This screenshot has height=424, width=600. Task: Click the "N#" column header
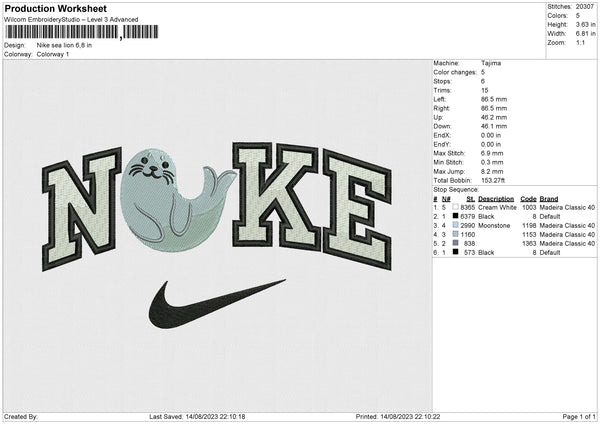tap(446, 199)
